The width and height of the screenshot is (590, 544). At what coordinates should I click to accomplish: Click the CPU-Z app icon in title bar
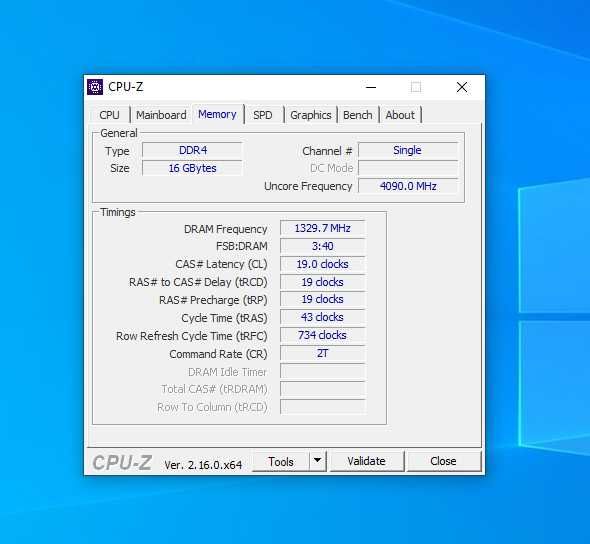tap(95, 87)
